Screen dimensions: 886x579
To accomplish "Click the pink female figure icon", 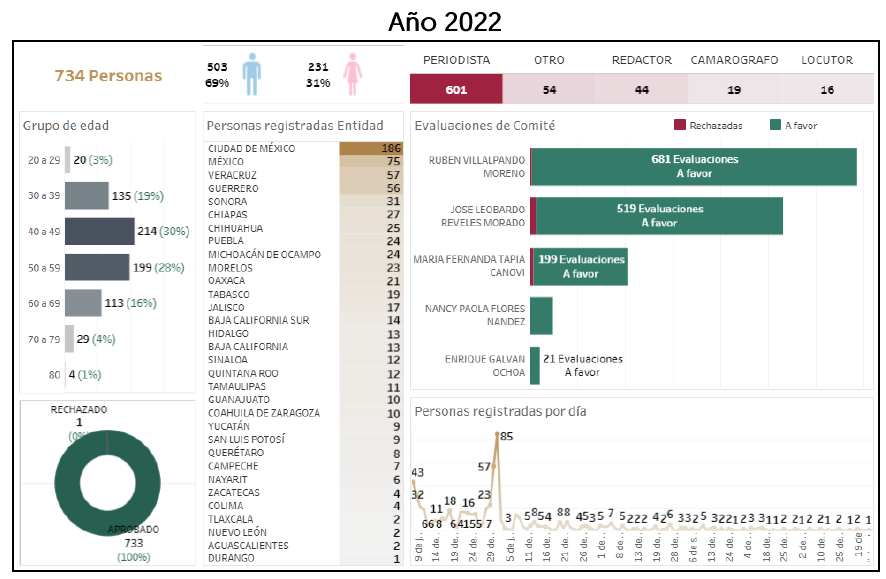I will tap(352, 75).
